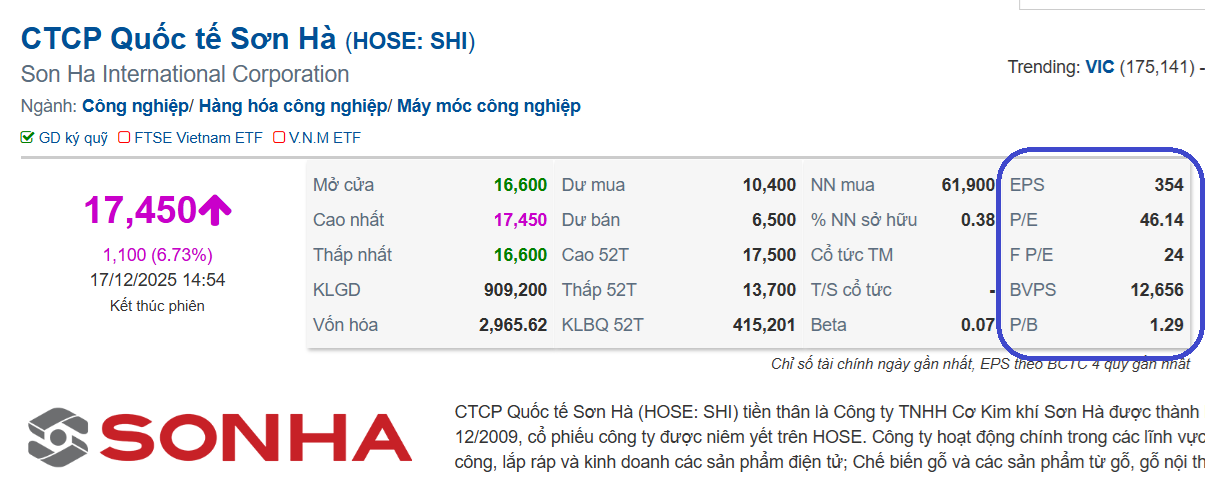Screen dimensions: 1205x500
Task: Click the large 17,450 current price
Action: (x=140, y=210)
